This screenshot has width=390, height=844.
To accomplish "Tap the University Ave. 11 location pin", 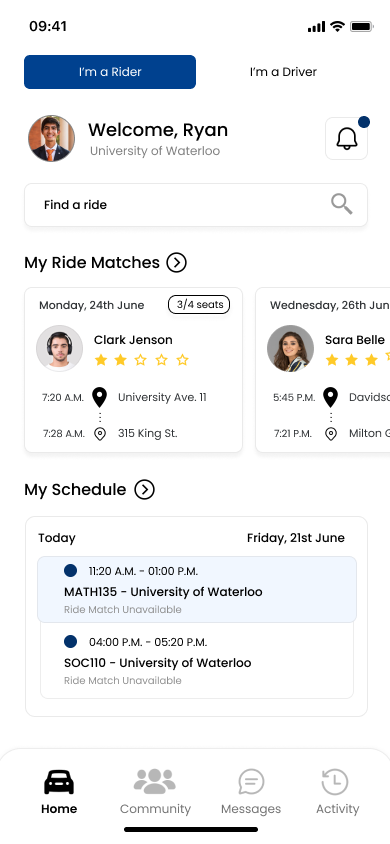I will tap(100, 397).
